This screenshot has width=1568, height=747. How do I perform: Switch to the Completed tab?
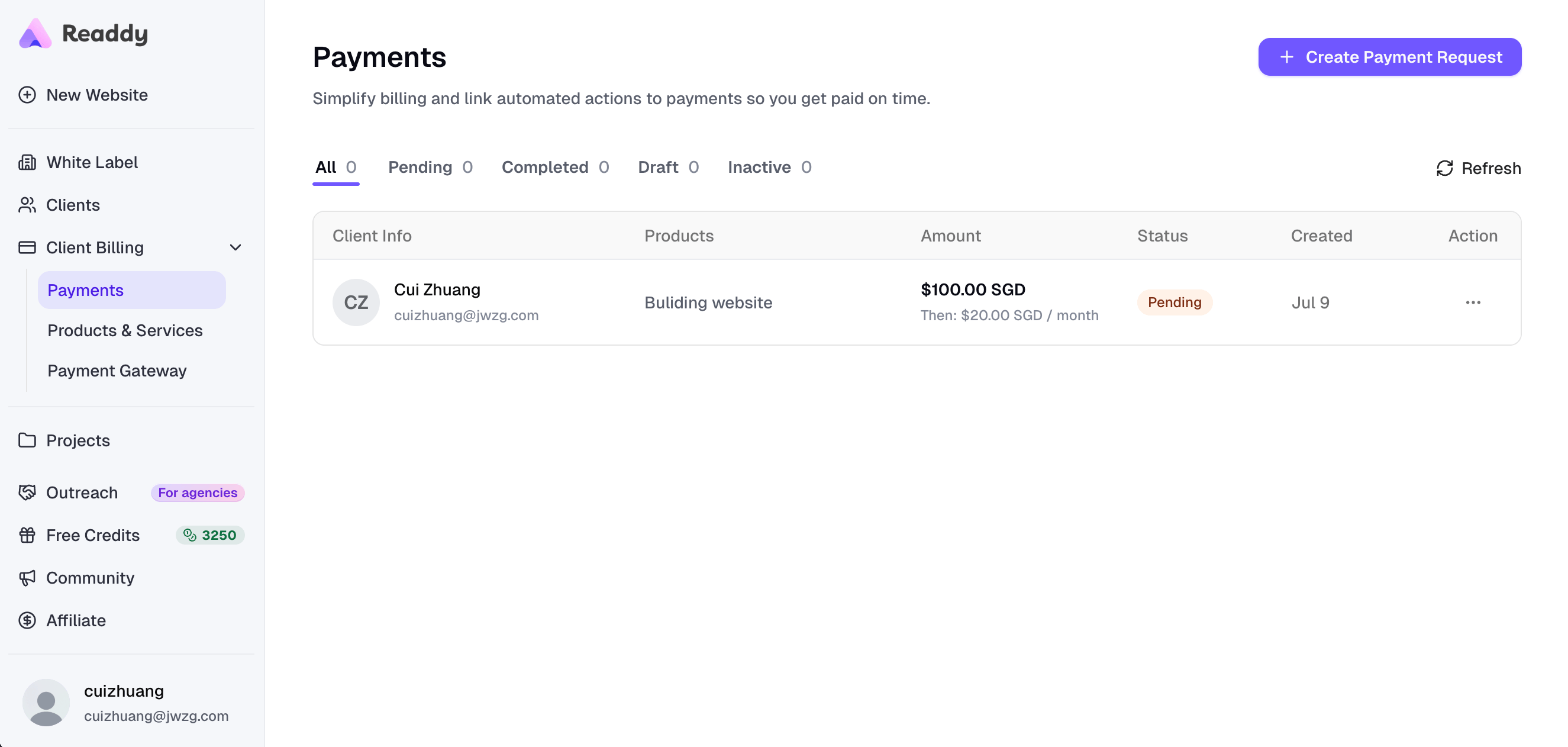555,168
